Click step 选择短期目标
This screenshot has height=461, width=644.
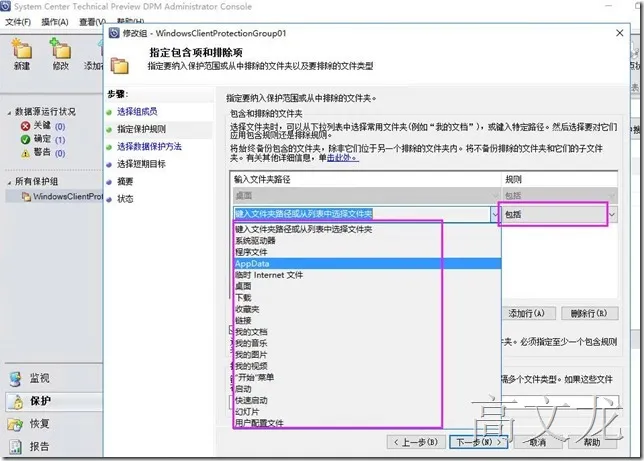click(x=141, y=164)
